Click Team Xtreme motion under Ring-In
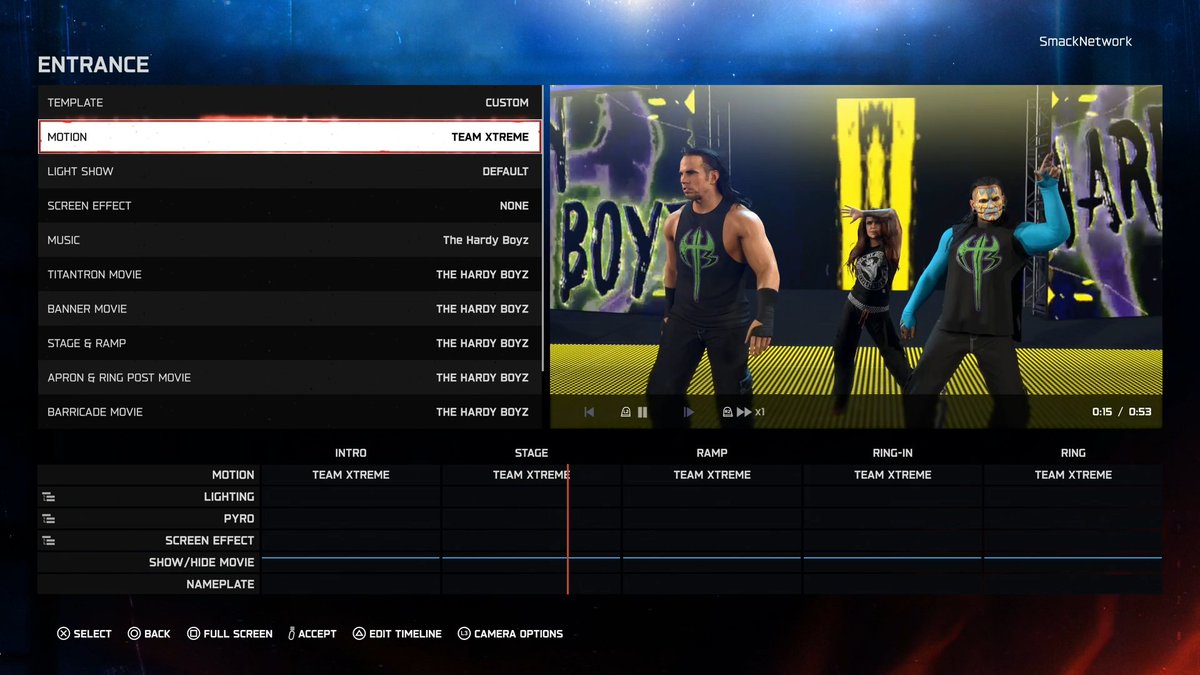 pyautogui.click(x=893, y=475)
